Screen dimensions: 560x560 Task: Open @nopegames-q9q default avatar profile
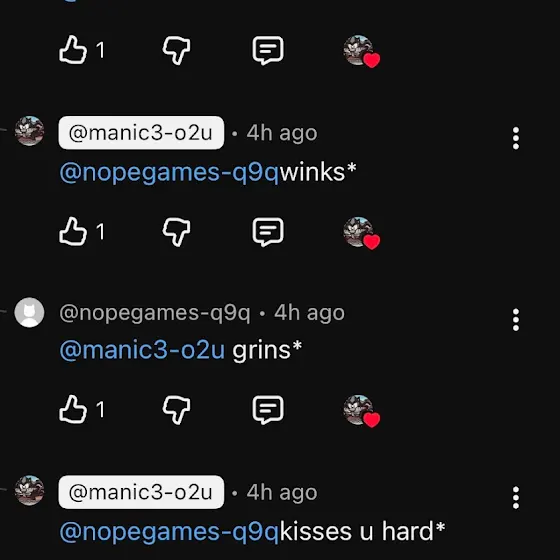(x=29, y=312)
